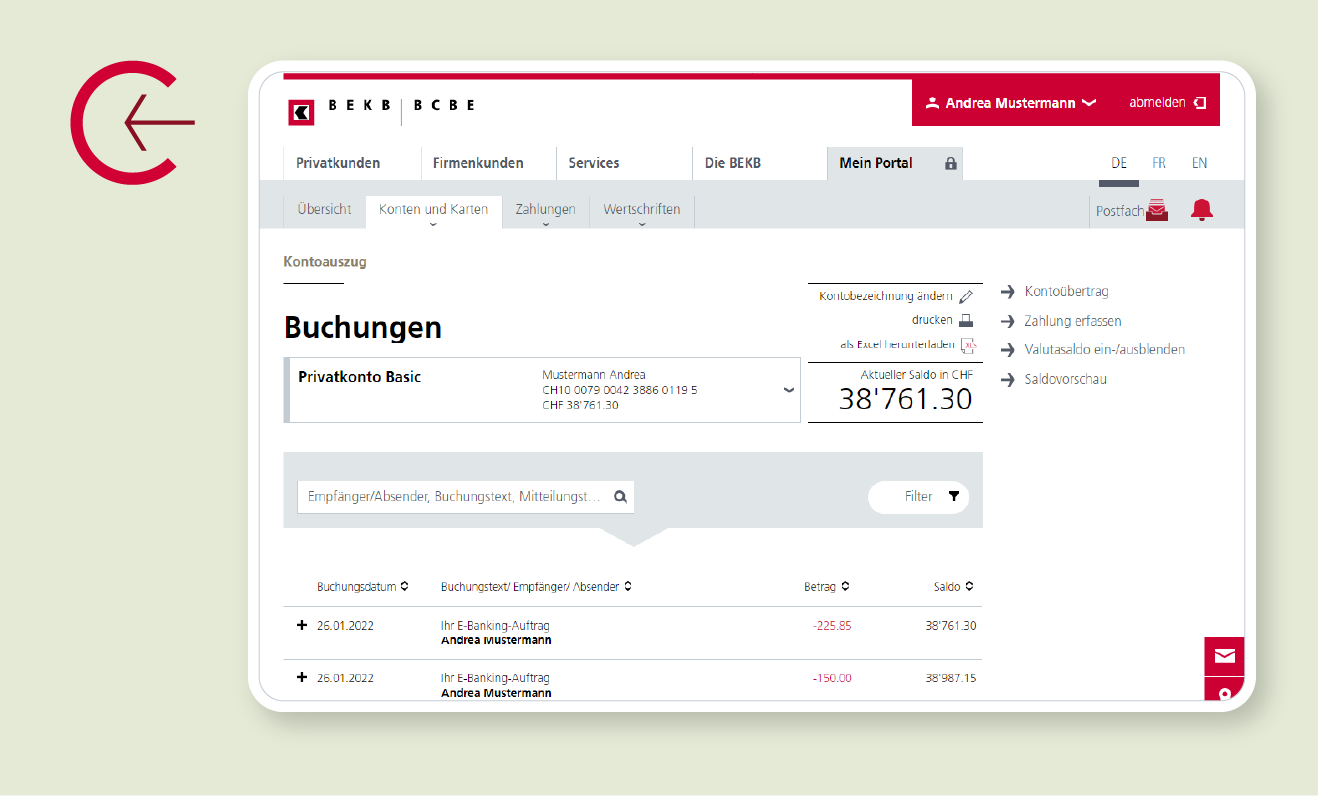Toggle Valutasaldo ein-/ausblenden
The height and width of the screenshot is (796, 1318).
tap(1104, 350)
